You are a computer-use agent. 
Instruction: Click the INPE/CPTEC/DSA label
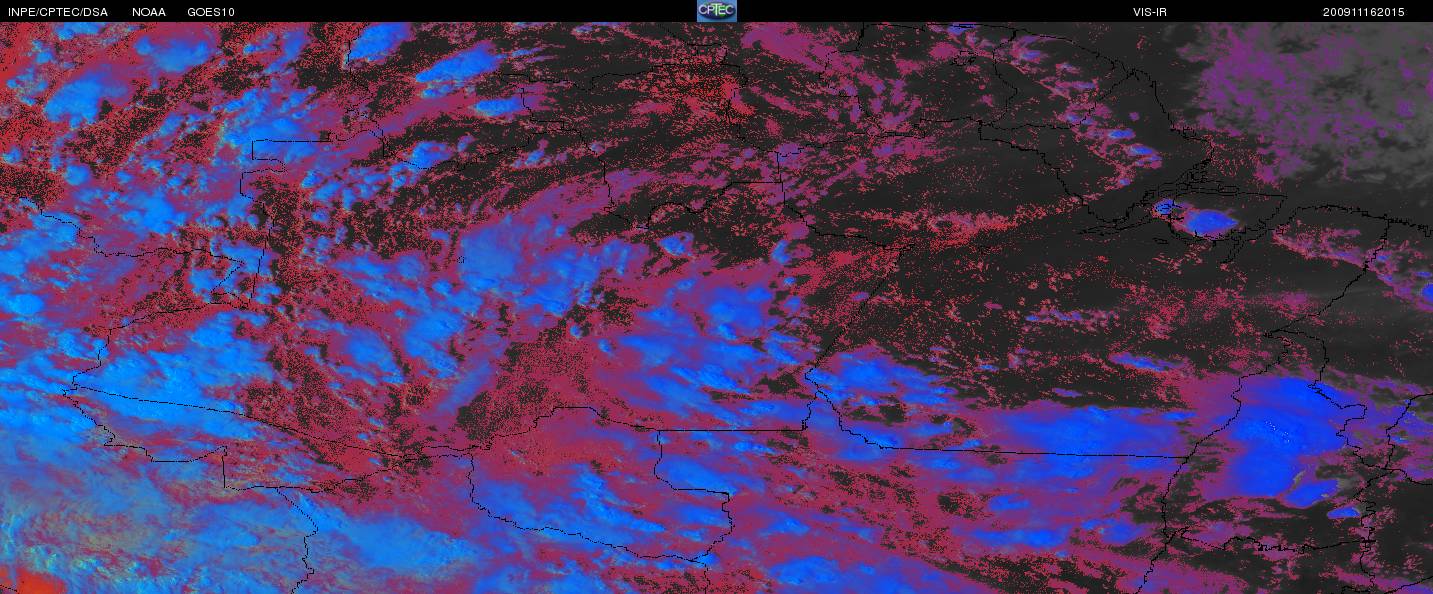point(57,12)
